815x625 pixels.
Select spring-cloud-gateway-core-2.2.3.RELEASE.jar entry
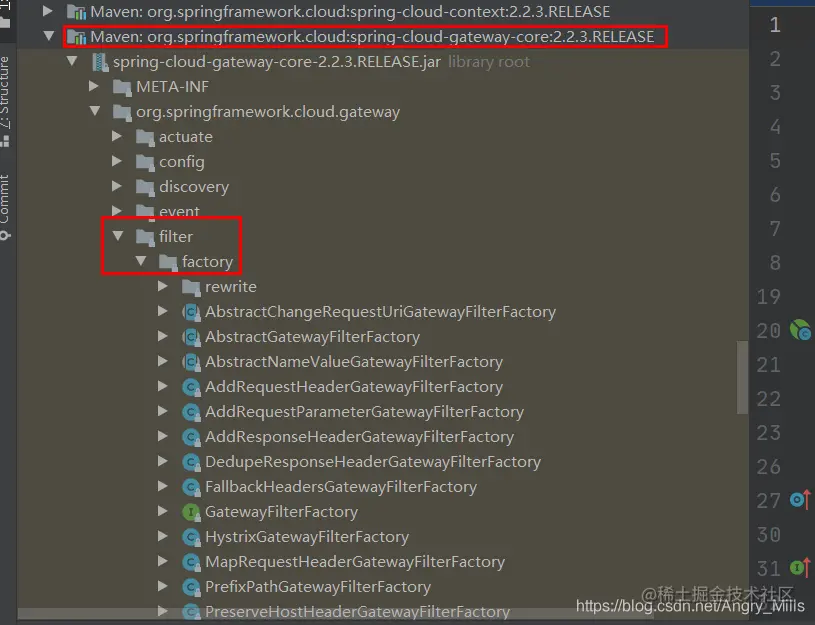[x=277, y=61]
